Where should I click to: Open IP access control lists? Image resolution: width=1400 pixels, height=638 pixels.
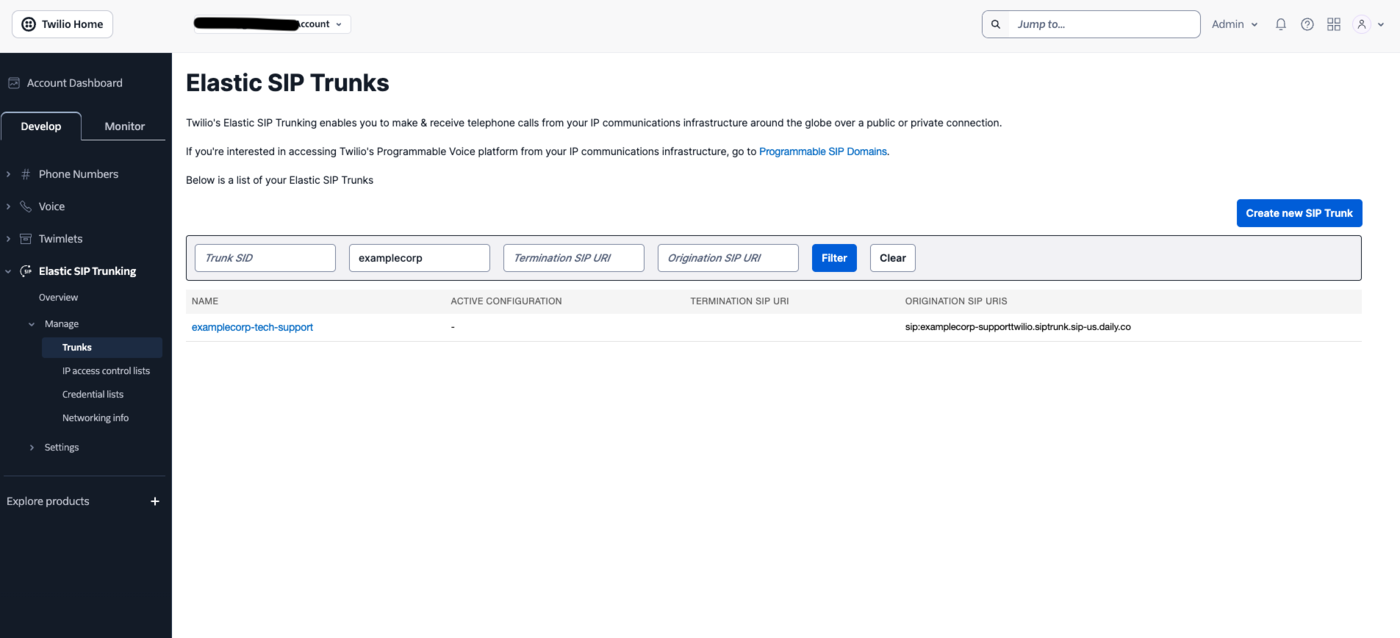point(106,371)
